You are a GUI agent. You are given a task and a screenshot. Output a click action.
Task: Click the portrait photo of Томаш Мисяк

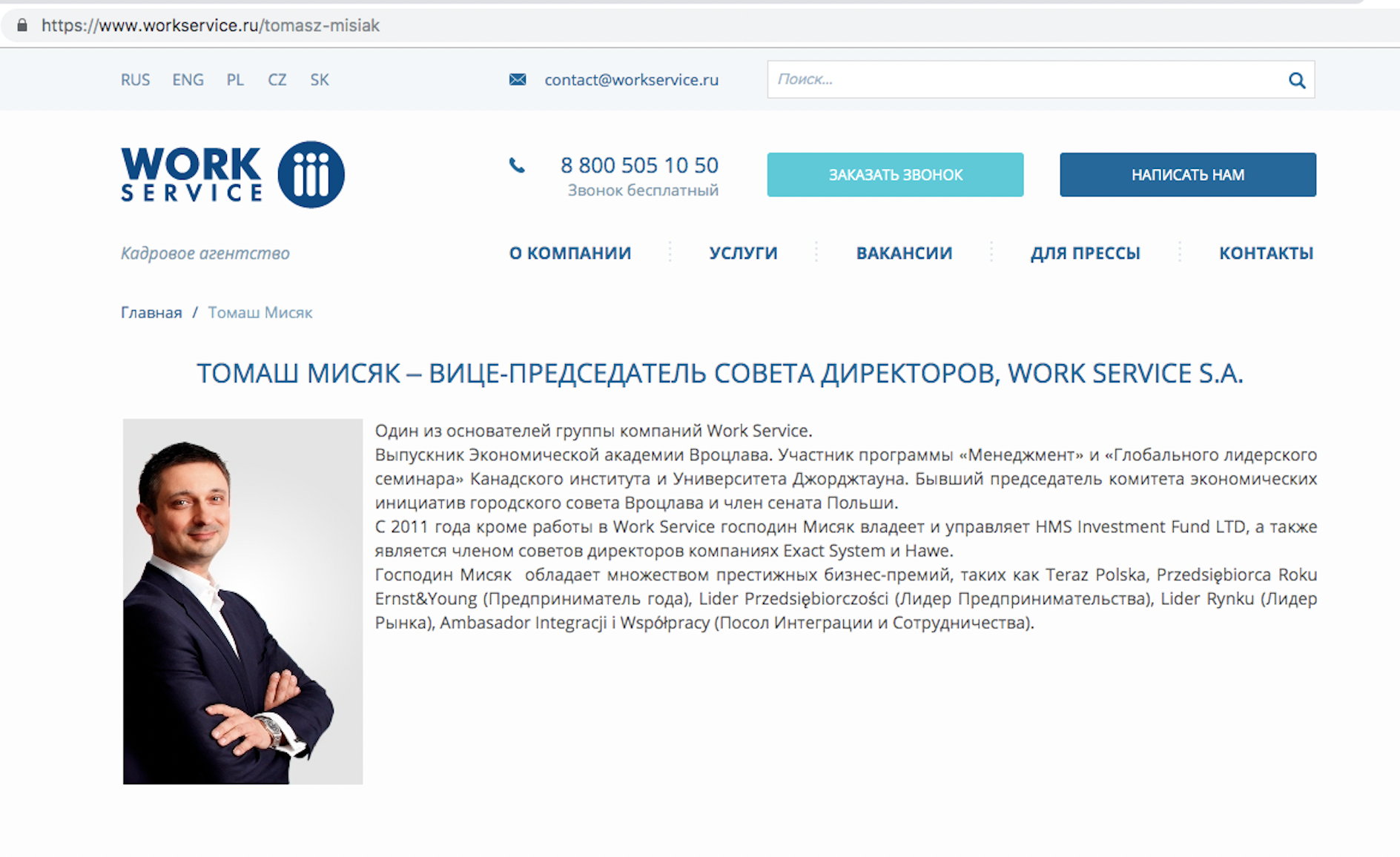(x=242, y=601)
